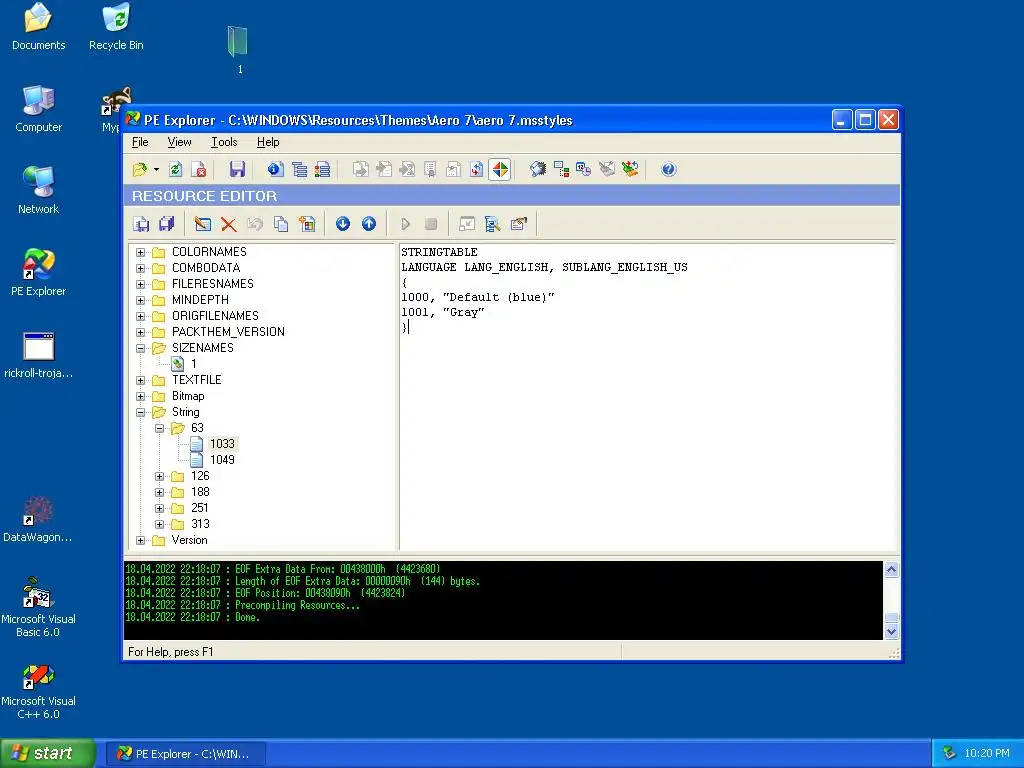The width and height of the screenshot is (1024, 768).
Task: Open the recent files dropdown arrow
Action: [x=156, y=170]
